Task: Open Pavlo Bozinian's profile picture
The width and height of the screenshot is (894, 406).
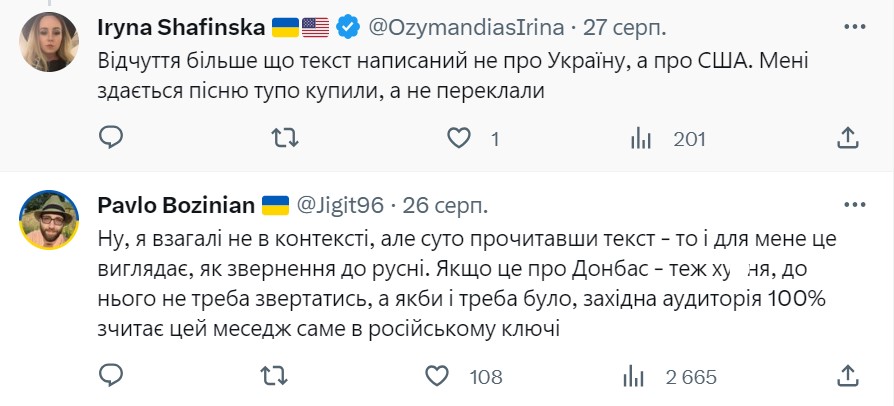Action: click(x=49, y=219)
